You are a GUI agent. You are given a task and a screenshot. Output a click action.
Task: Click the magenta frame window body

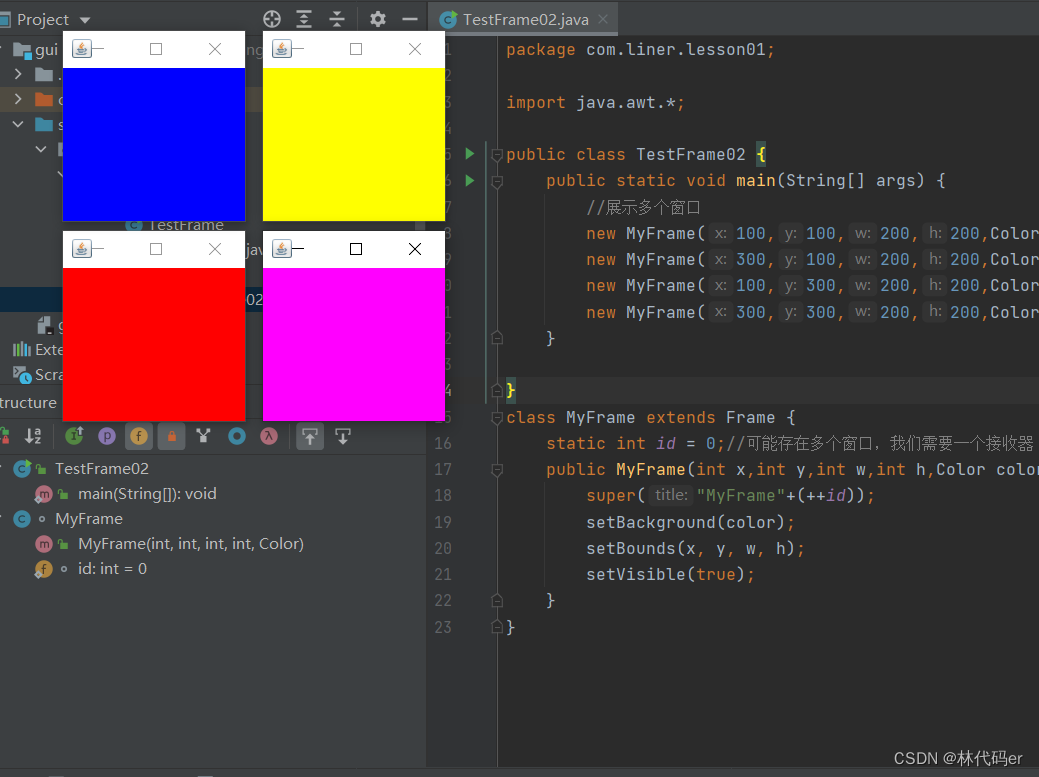(354, 344)
